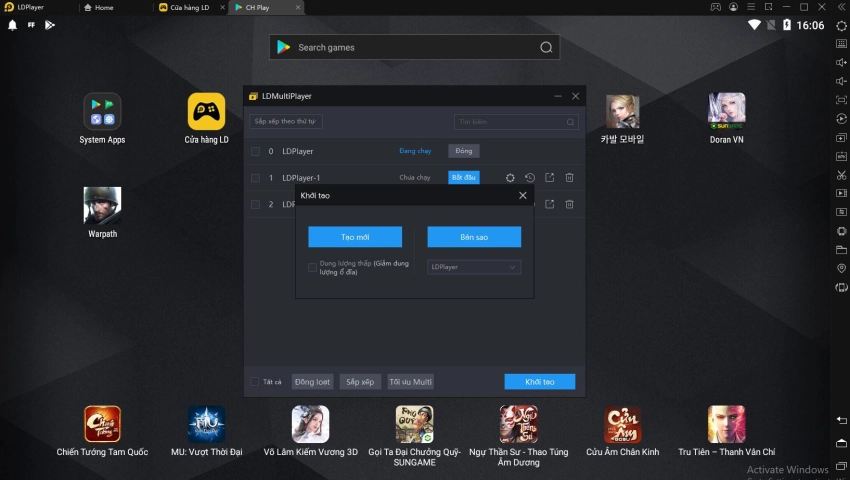Select the CH Play tab

click(252, 8)
